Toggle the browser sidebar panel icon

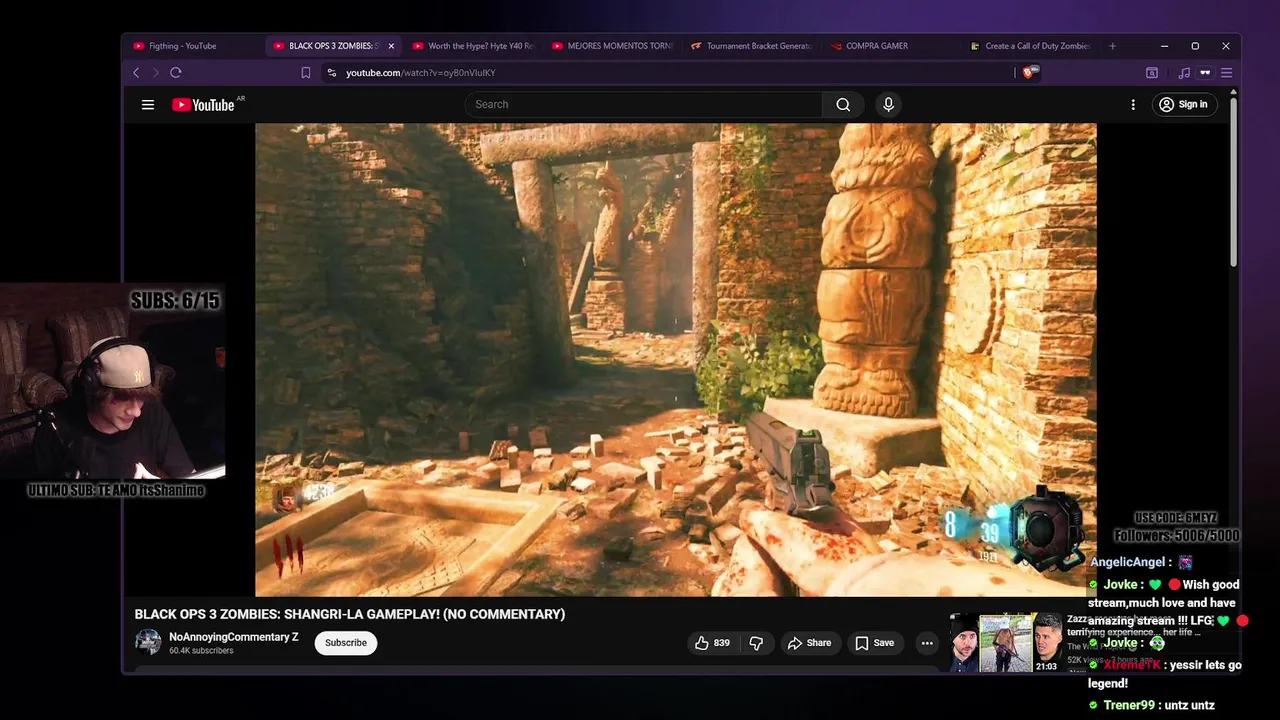point(1152,72)
